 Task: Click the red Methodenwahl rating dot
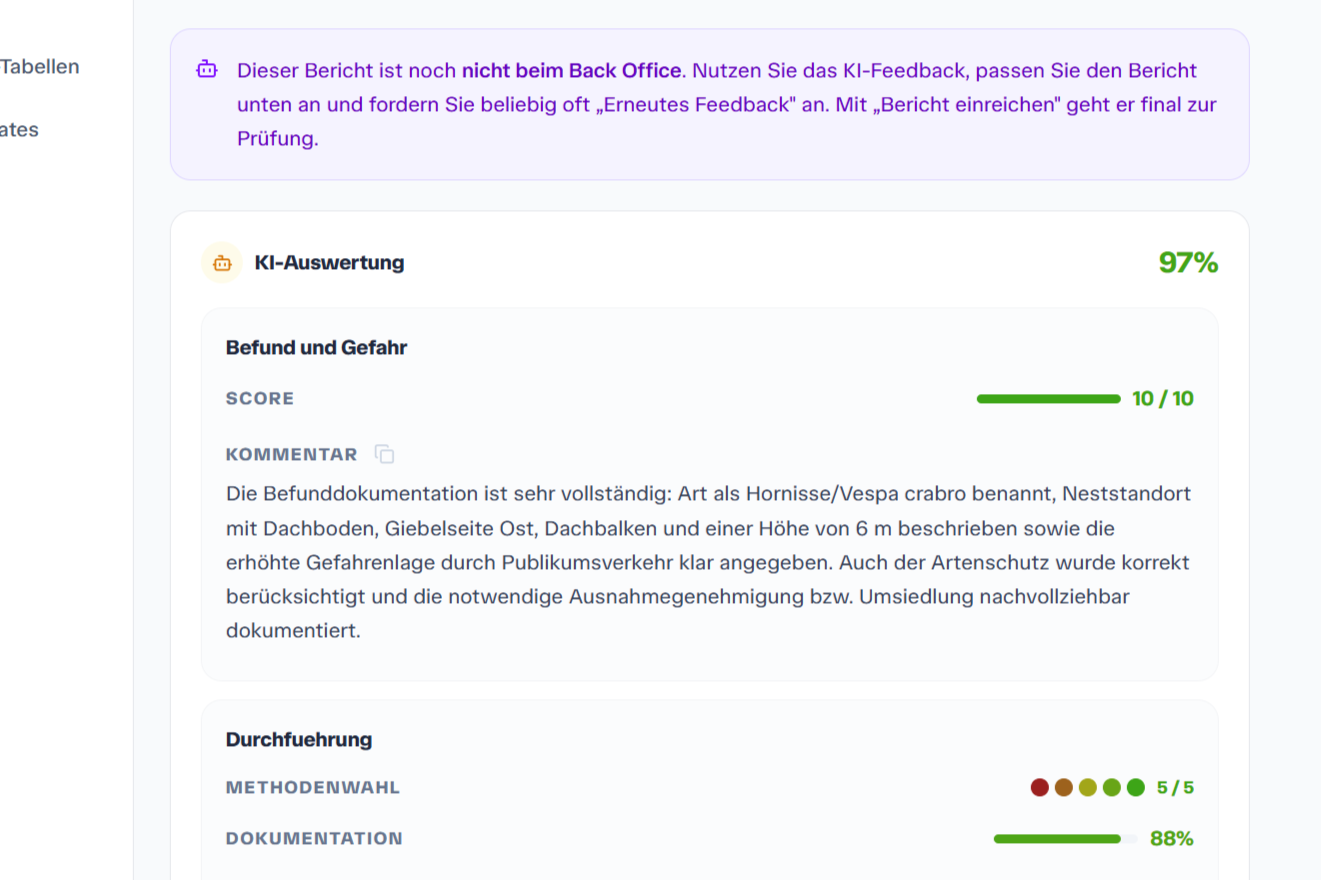coord(1039,787)
